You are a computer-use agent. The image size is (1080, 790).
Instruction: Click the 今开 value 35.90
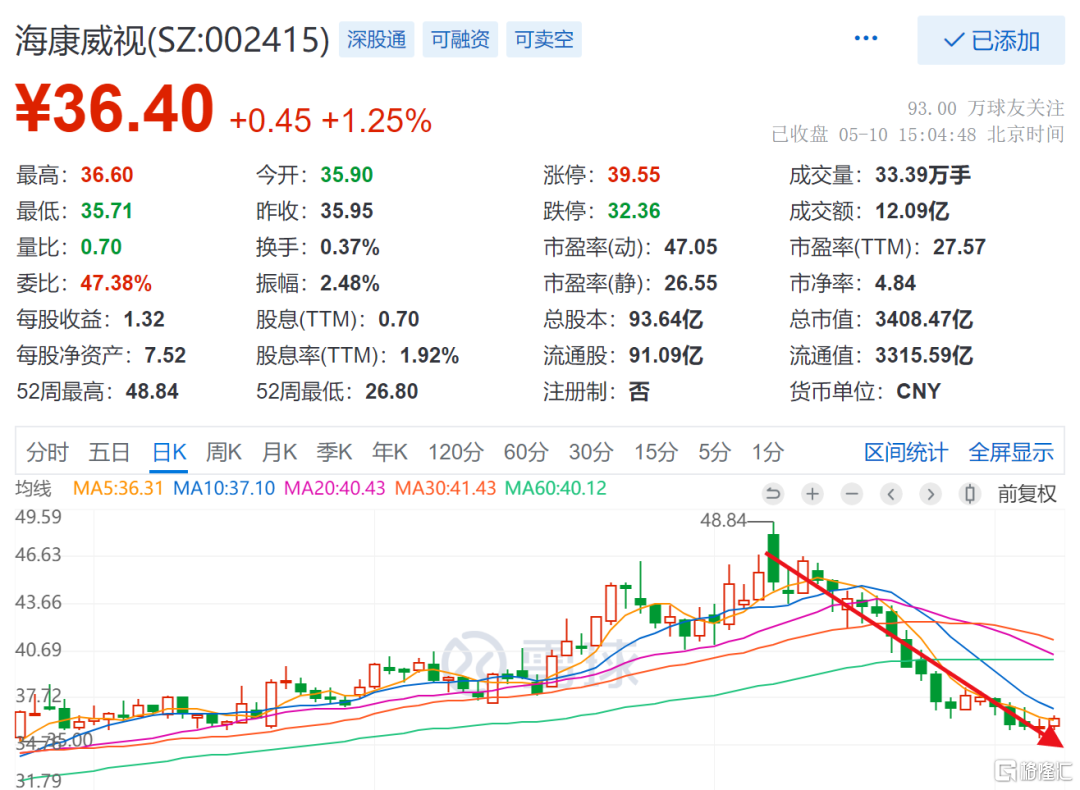(x=346, y=175)
